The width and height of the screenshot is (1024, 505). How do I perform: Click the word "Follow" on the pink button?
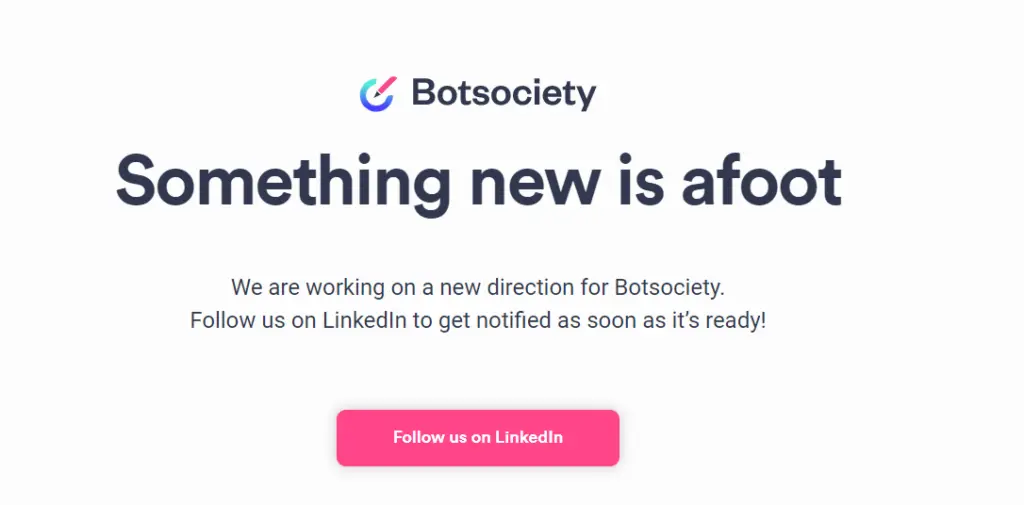(x=418, y=437)
